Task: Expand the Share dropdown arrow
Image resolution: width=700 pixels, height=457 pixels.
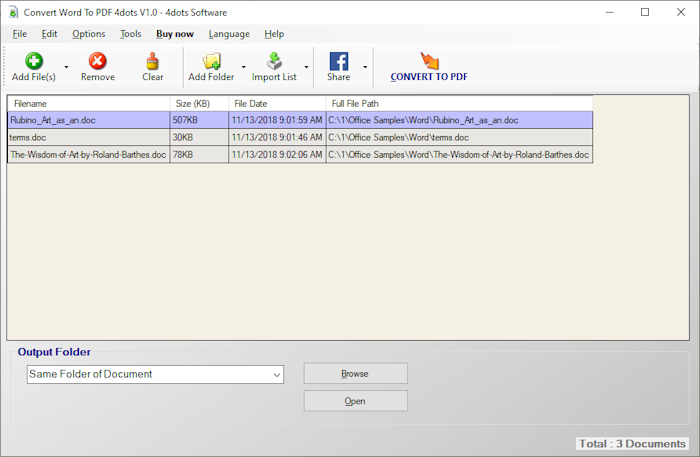Action: pyautogui.click(x=365, y=67)
